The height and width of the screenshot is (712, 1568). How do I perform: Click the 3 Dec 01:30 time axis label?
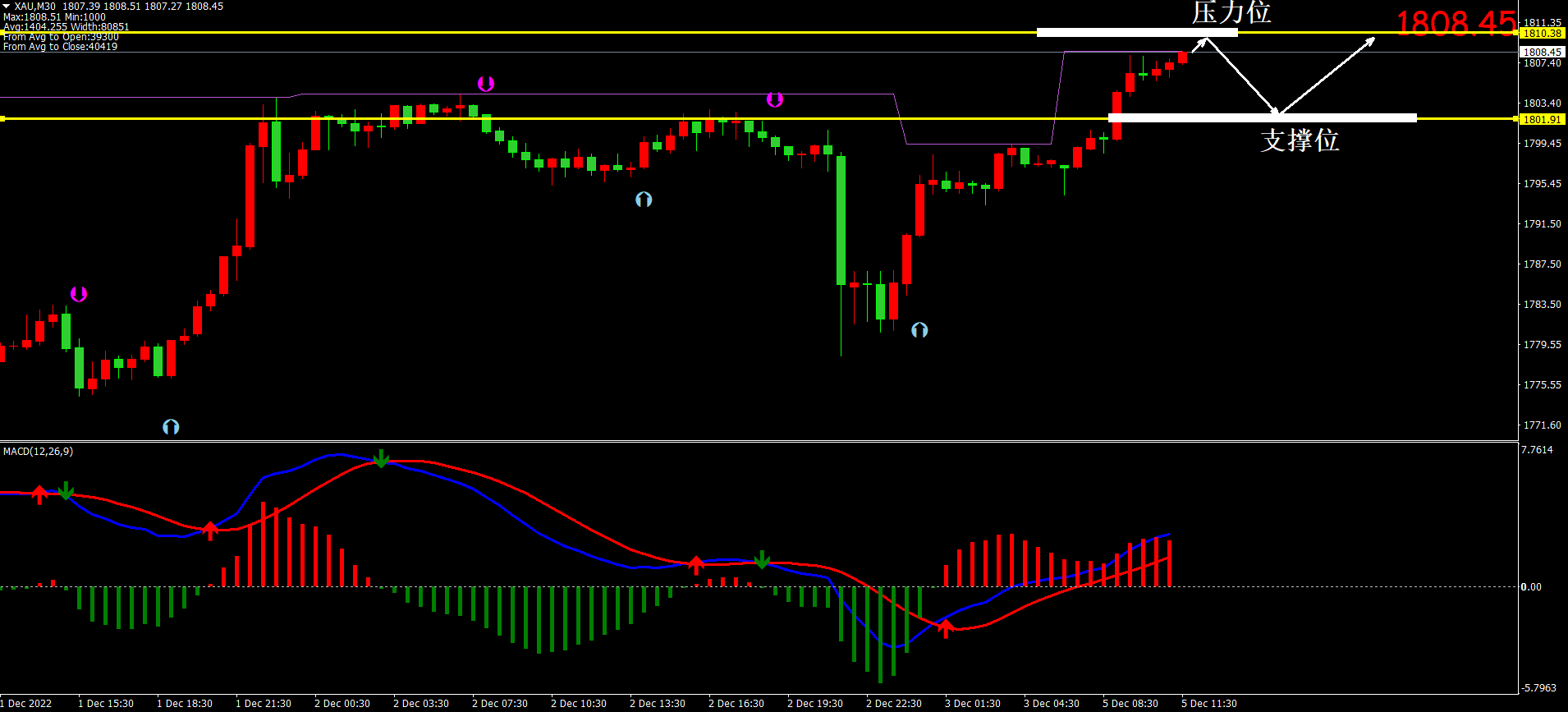pos(972,704)
